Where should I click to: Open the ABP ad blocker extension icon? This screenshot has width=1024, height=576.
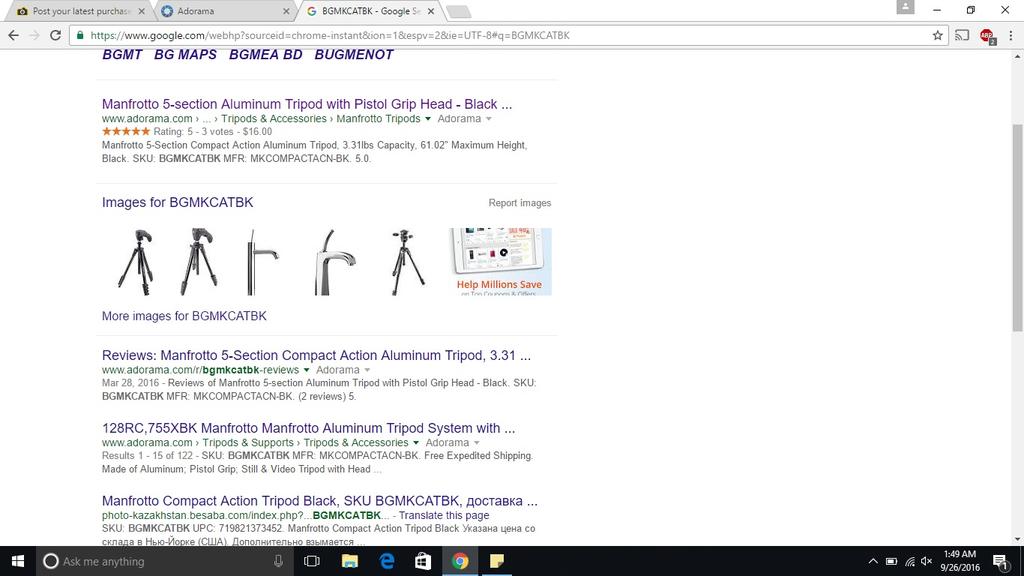(986, 35)
